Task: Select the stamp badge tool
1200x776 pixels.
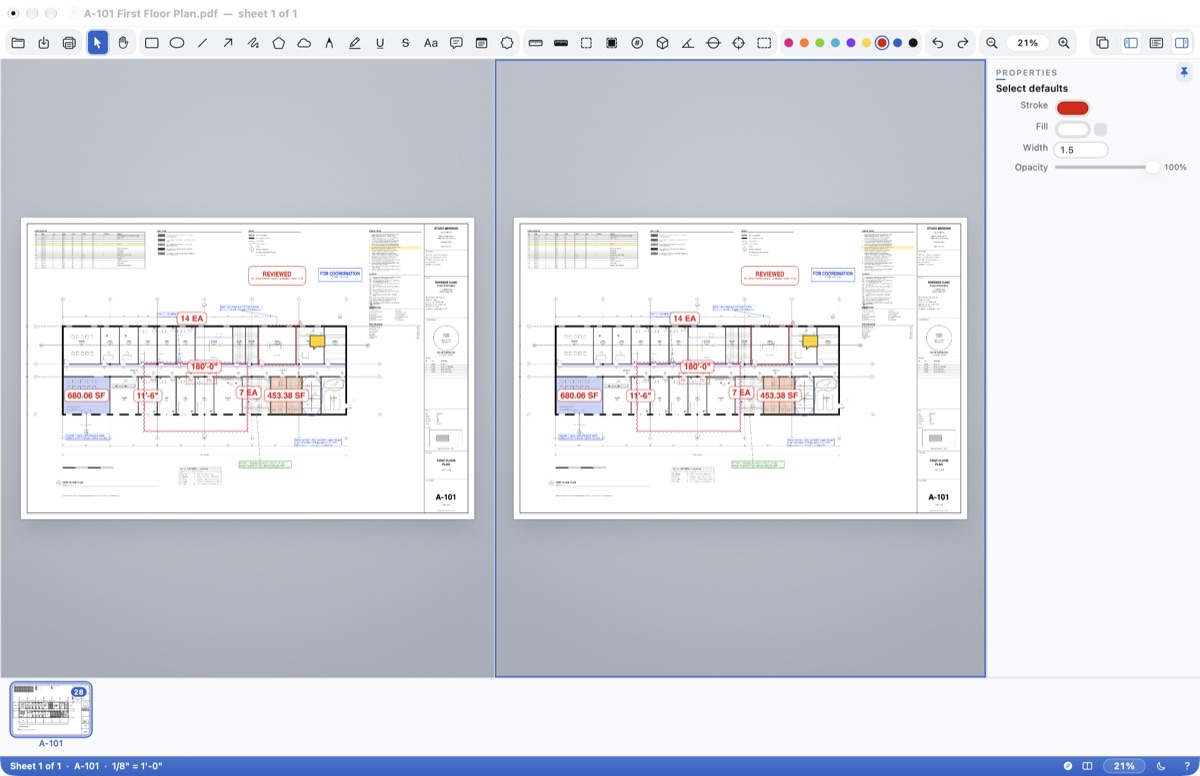Action: point(507,43)
